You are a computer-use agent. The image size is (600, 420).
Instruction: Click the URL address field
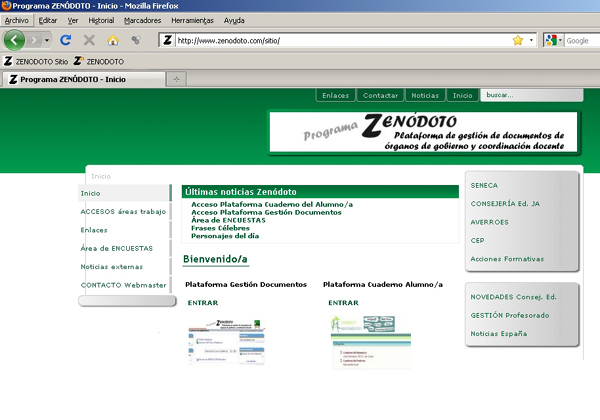click(x=342, y=41)
